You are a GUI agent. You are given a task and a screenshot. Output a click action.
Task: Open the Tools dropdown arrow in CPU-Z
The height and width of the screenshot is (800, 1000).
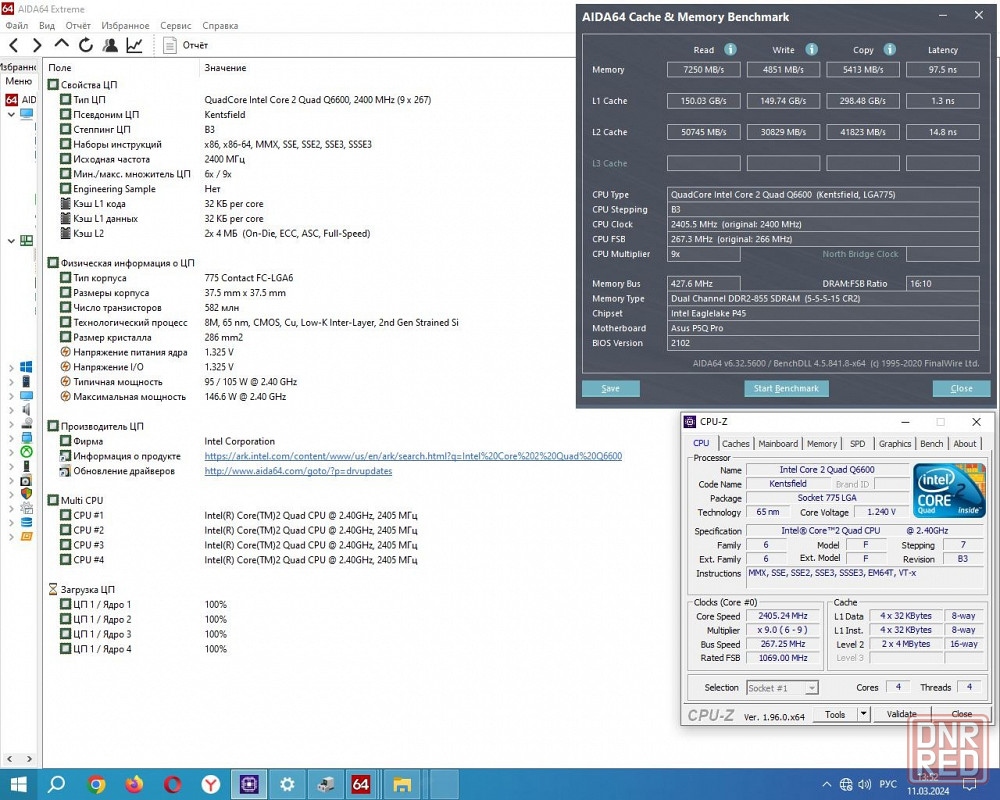coord(864,714)
